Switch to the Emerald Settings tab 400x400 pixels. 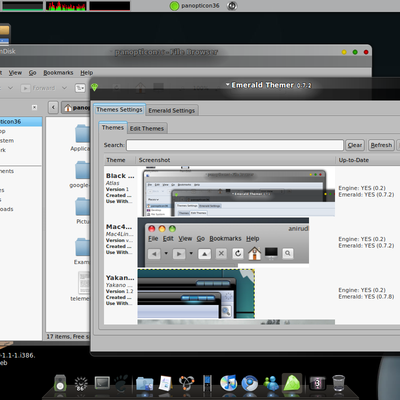[x=172, y=110]
